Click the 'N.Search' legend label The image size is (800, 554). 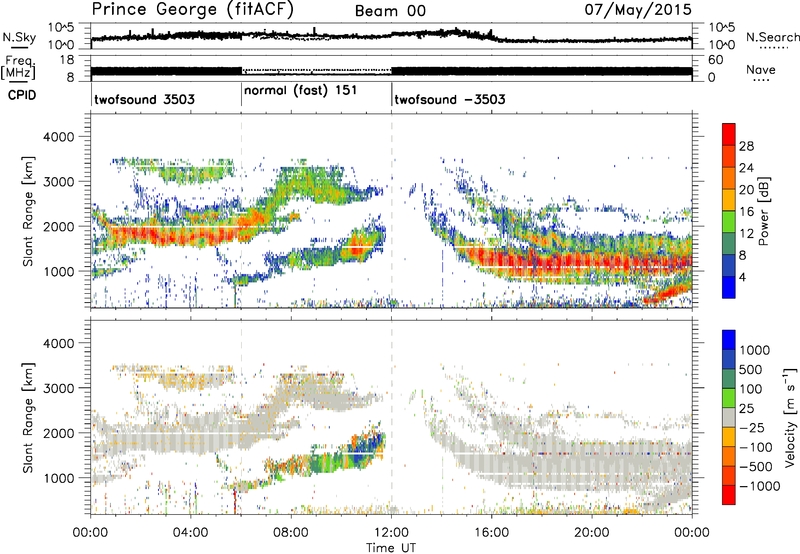click(x=772, y=37)
